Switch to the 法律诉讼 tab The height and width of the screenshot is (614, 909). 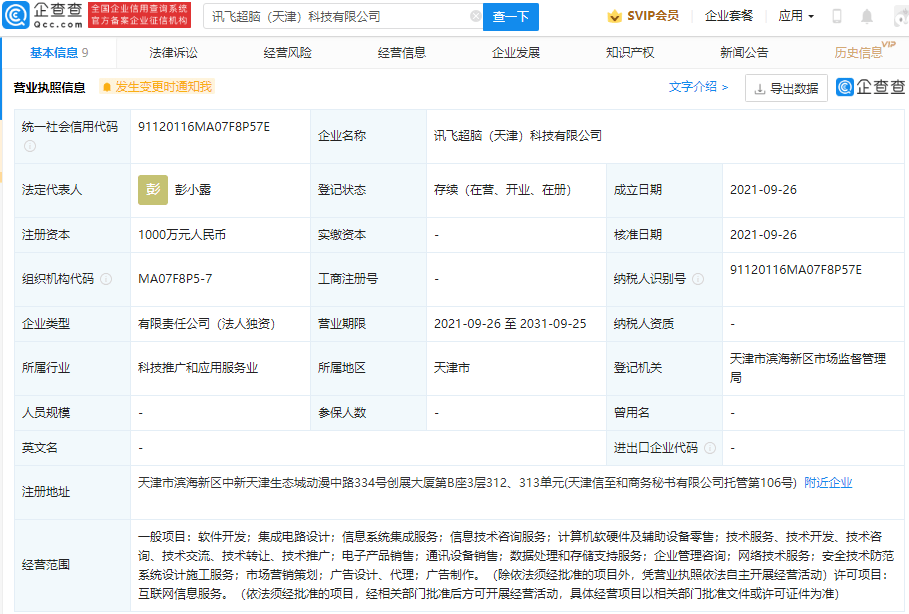point(173,53)
